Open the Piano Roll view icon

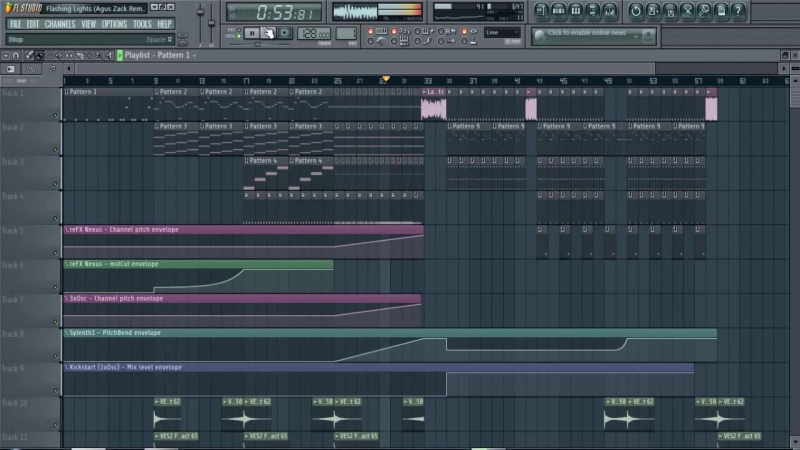(x=576, y=11)
